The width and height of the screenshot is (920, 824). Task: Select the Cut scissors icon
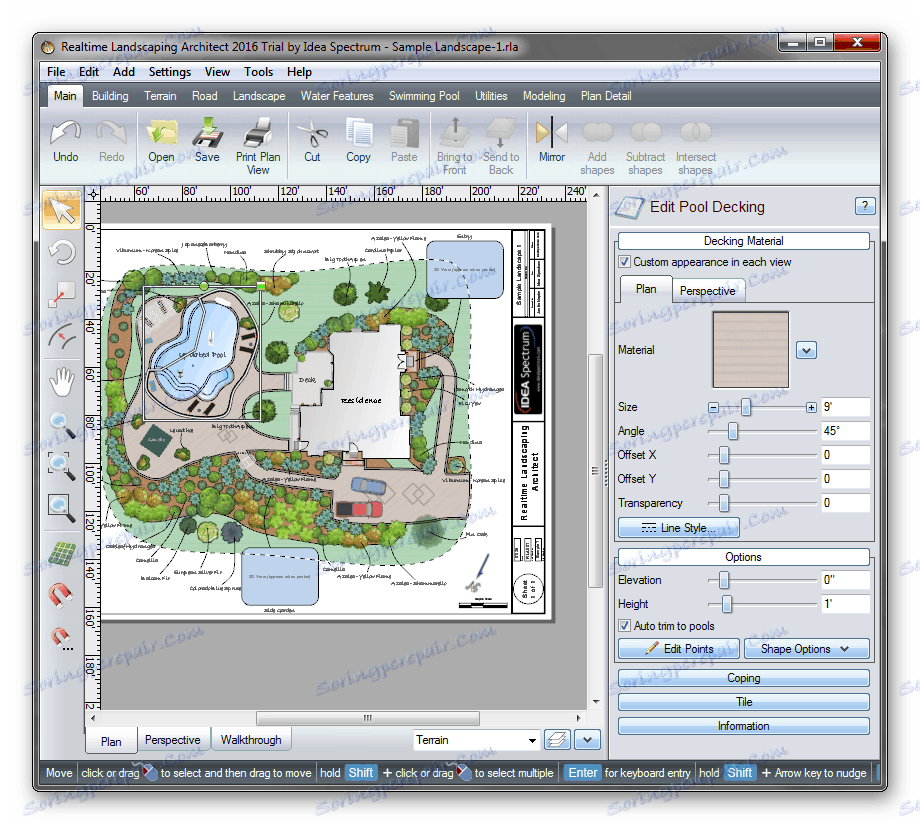312,133
